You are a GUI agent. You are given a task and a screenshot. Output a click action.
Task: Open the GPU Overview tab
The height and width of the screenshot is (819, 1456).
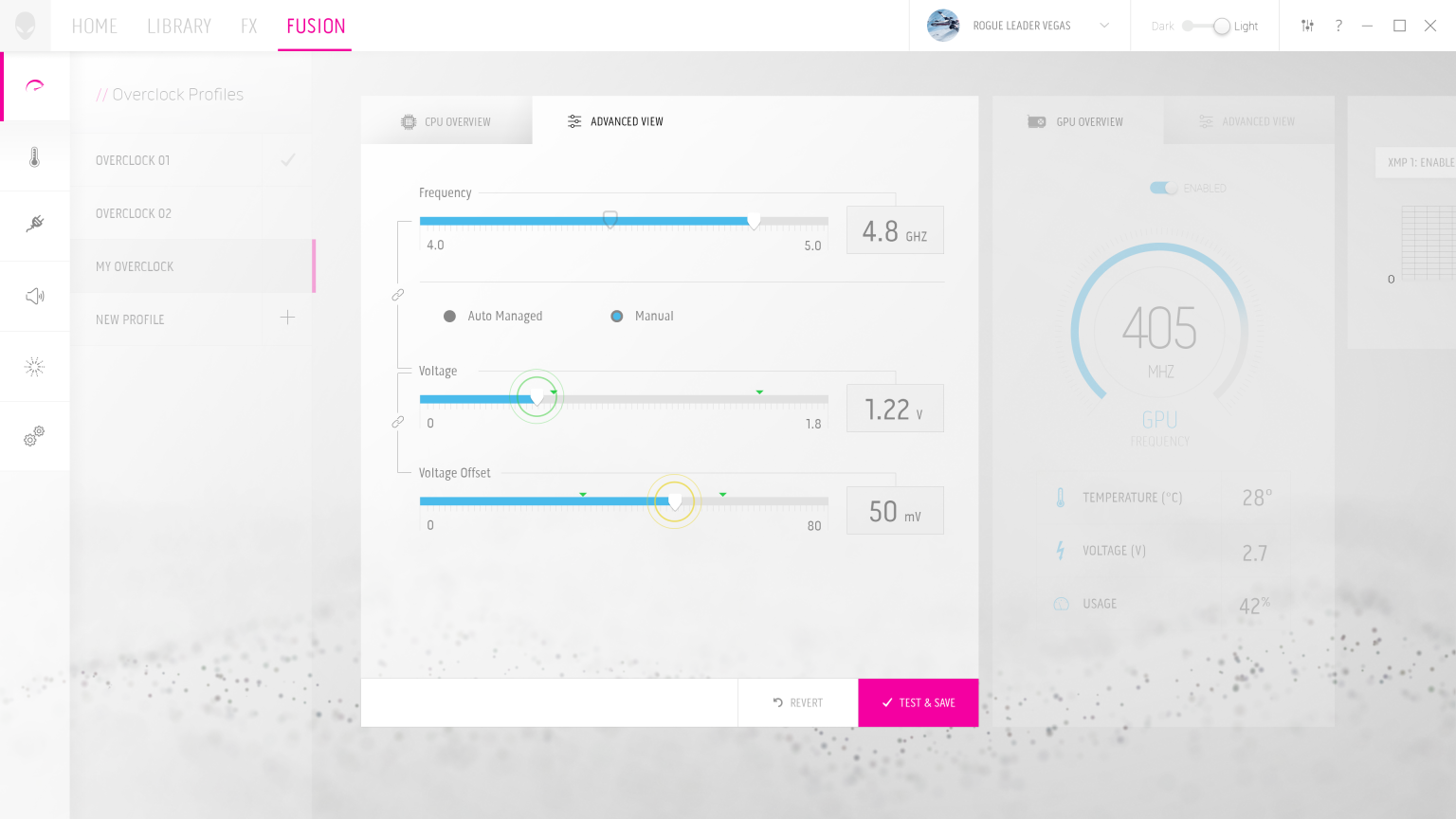pos(1077,120)
